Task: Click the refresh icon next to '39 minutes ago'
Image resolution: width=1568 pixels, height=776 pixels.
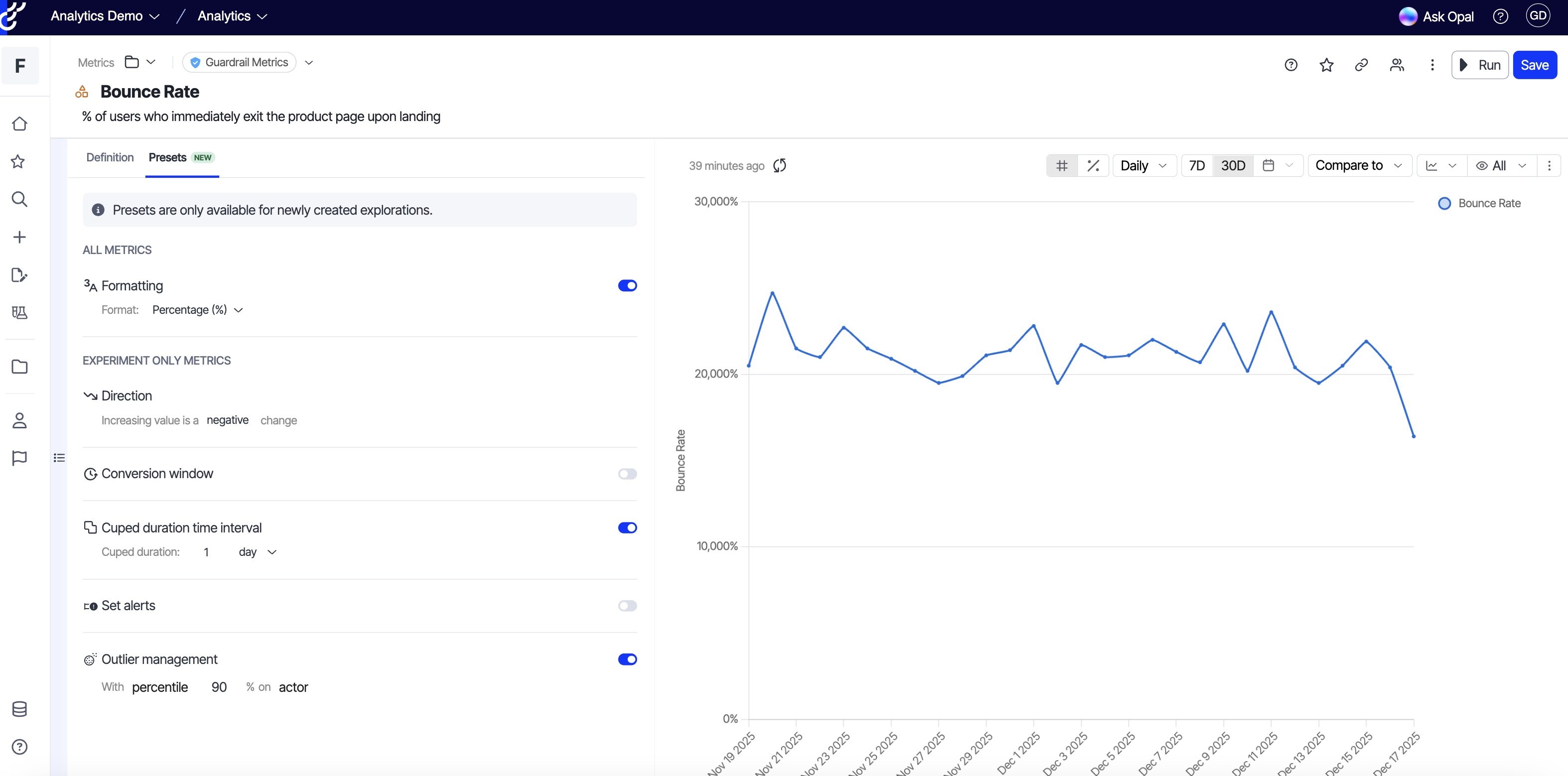Action: coord(780,165)
